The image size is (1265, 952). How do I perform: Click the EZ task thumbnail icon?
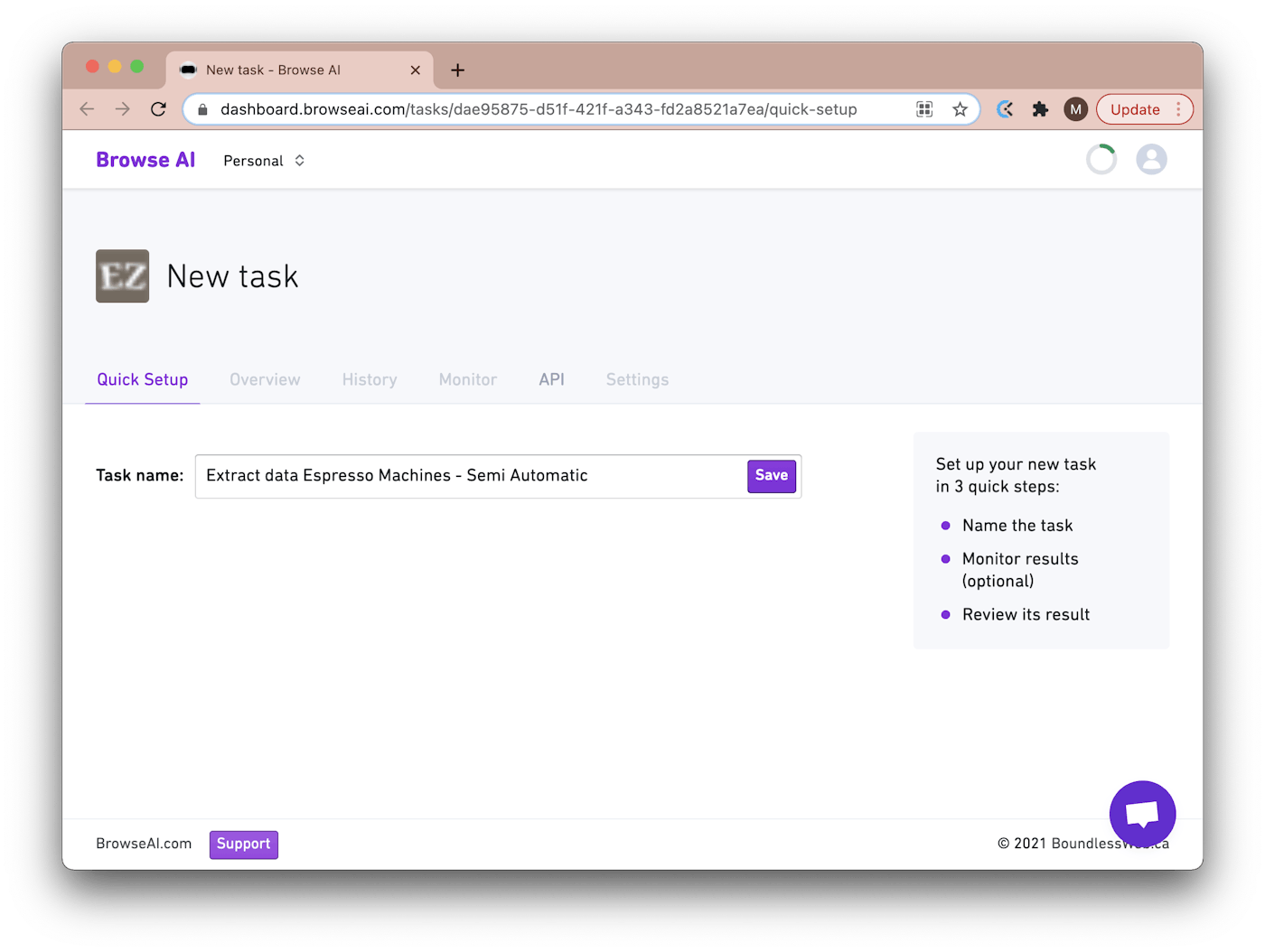coord(123,276)
